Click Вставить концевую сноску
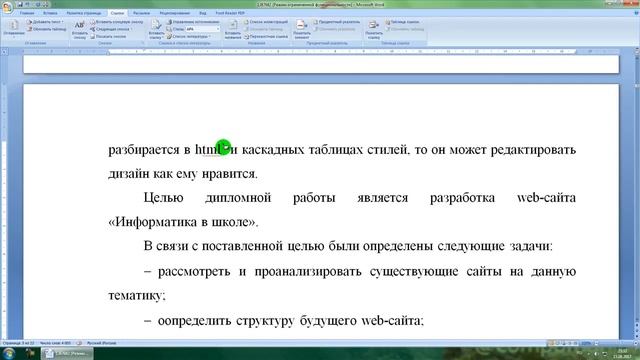Viewport: 640px width, 360px height. 117,22
